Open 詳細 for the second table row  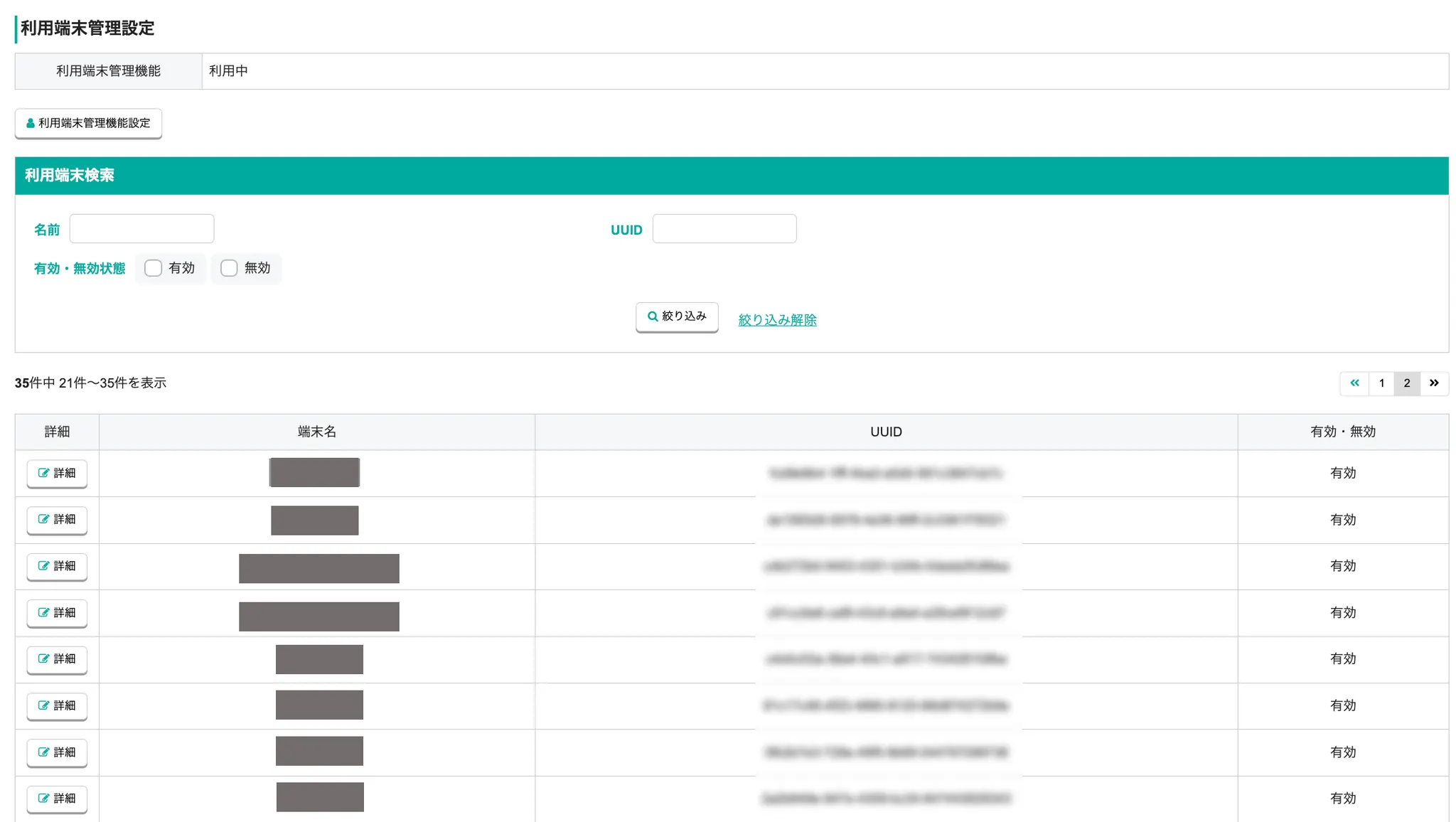point(57,520)
